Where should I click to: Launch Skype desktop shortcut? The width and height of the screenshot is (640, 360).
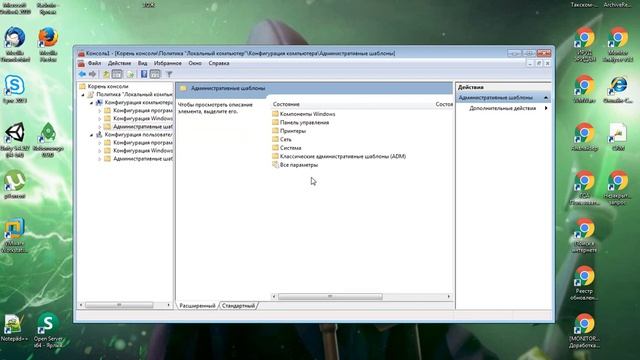pos(15,89)
